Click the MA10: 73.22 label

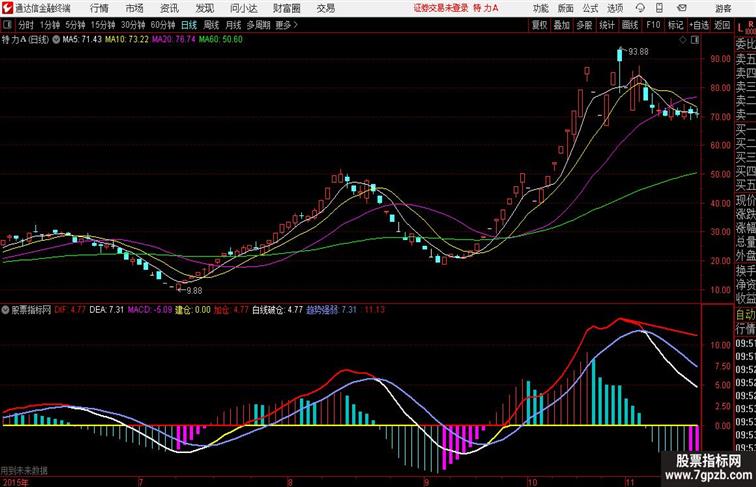pyautogui.click(x=127, y=40)
